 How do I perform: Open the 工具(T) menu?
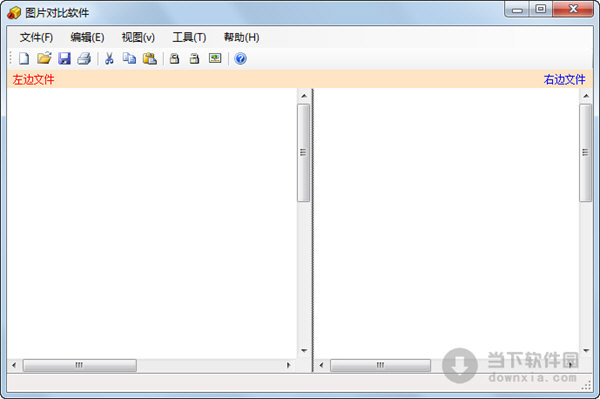coord(189,37)
